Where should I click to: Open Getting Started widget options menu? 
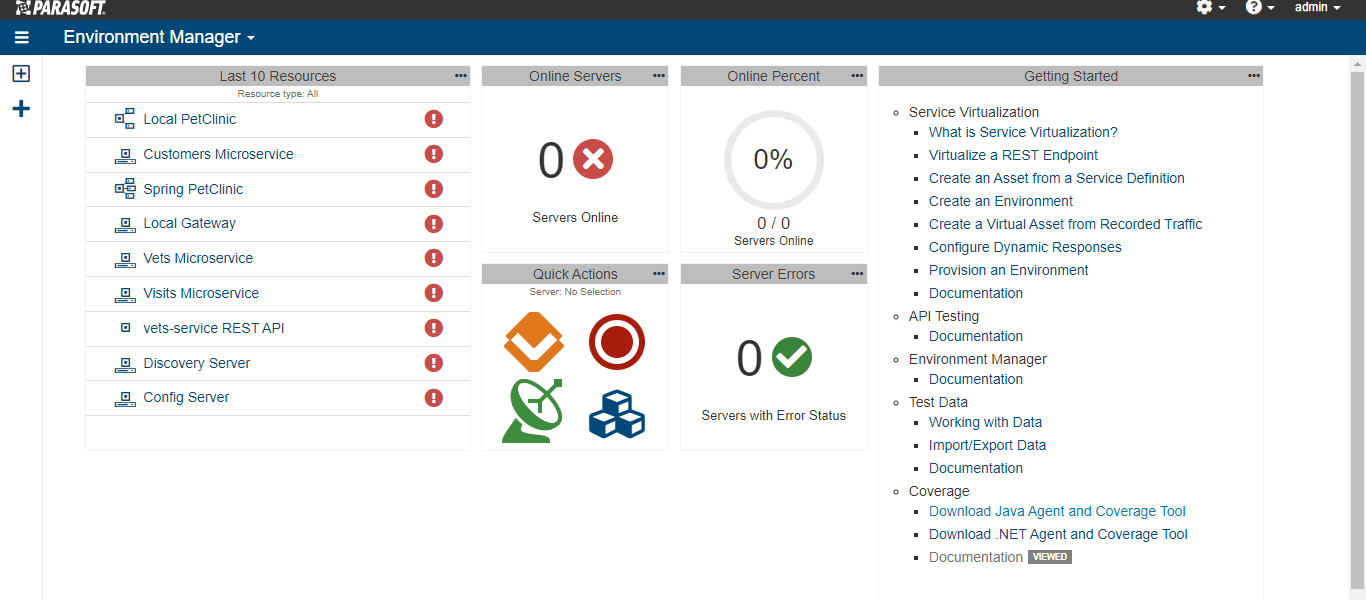[1254, 75]
